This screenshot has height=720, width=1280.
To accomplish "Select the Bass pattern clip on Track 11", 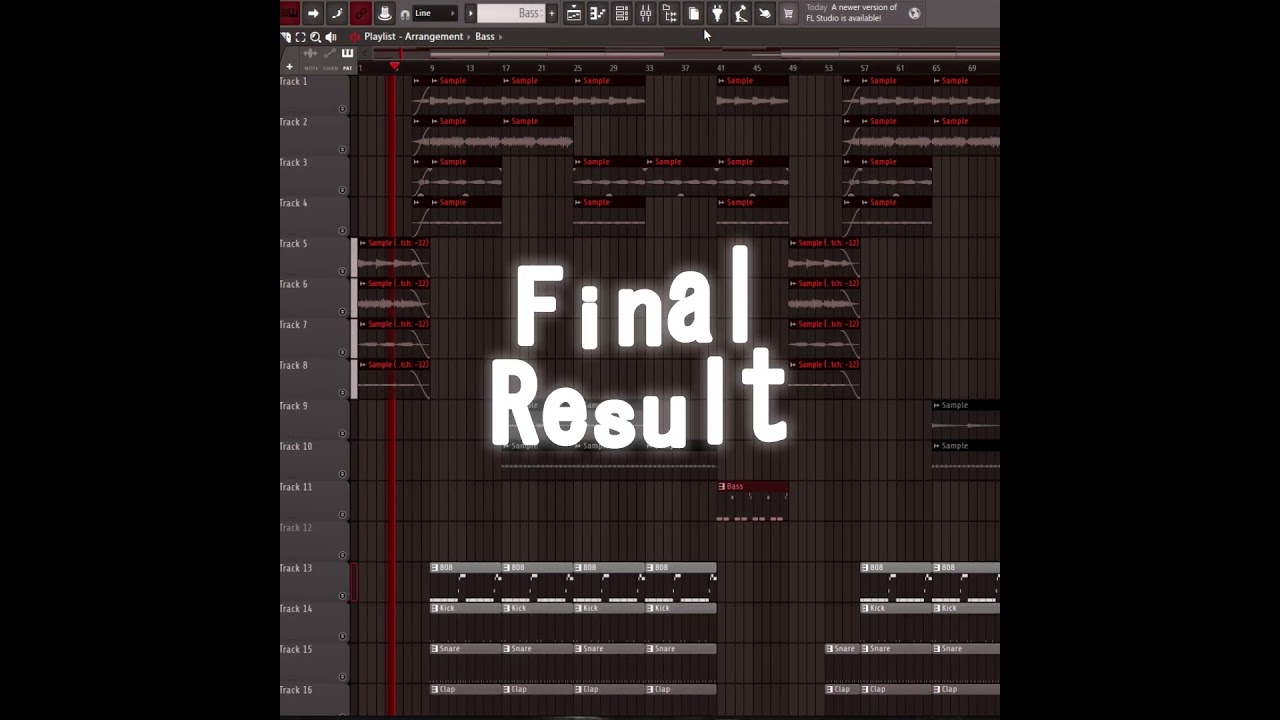I will pos(753,503).
